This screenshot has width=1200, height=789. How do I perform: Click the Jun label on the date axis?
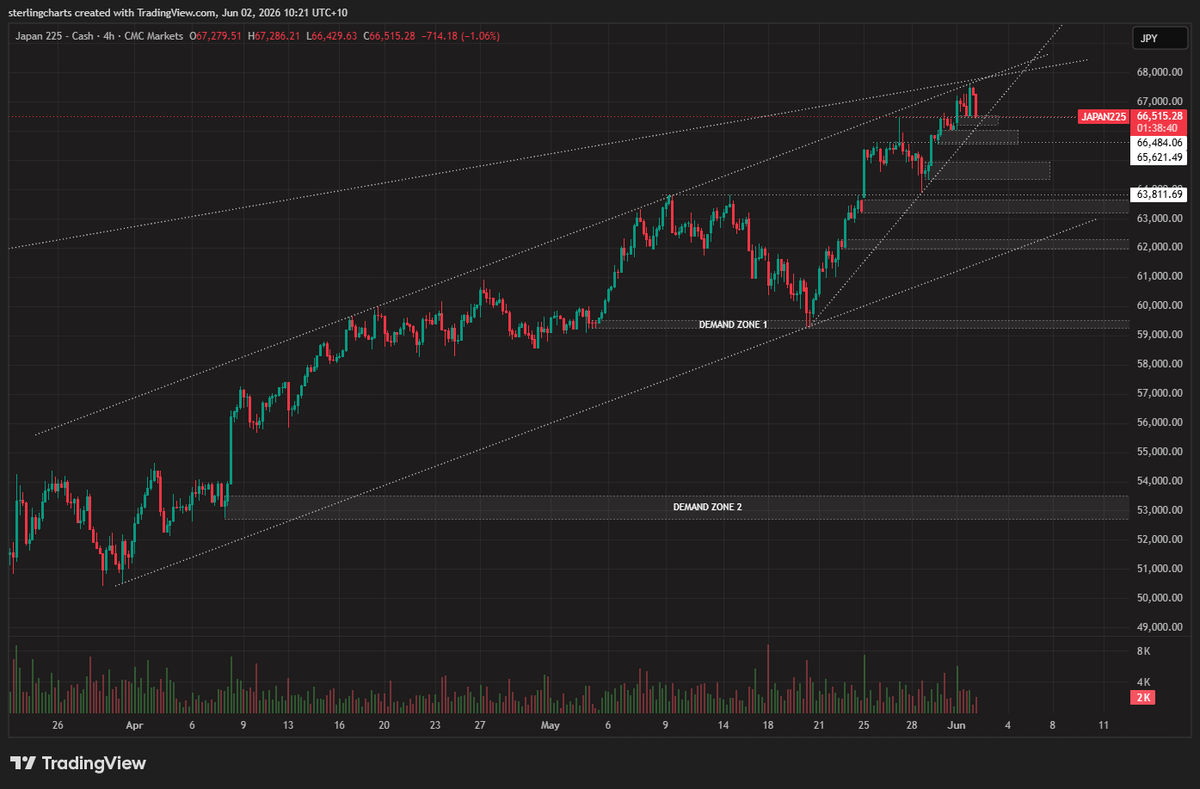[x=955, y=724]
